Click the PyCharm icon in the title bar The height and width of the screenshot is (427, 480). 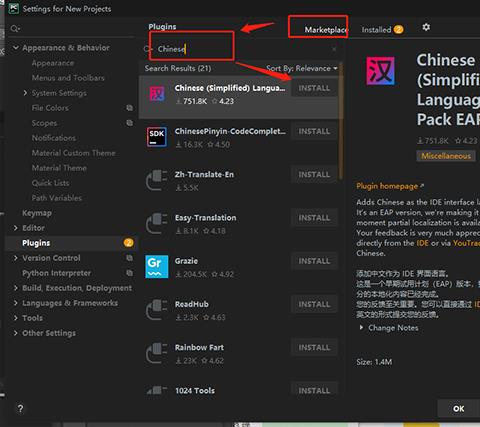click(x=14, y=8)
